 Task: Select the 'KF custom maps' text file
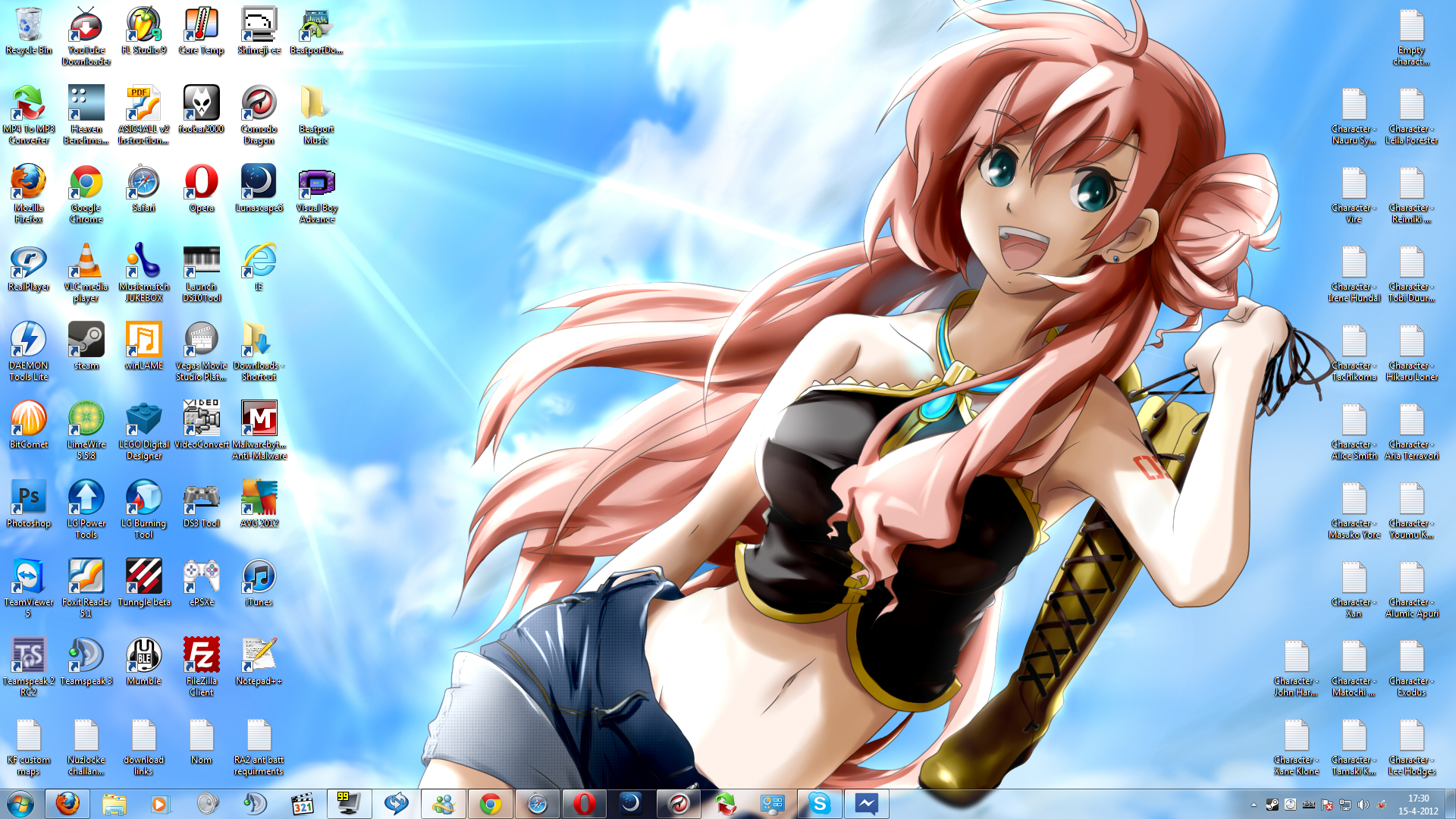(29, 746)
